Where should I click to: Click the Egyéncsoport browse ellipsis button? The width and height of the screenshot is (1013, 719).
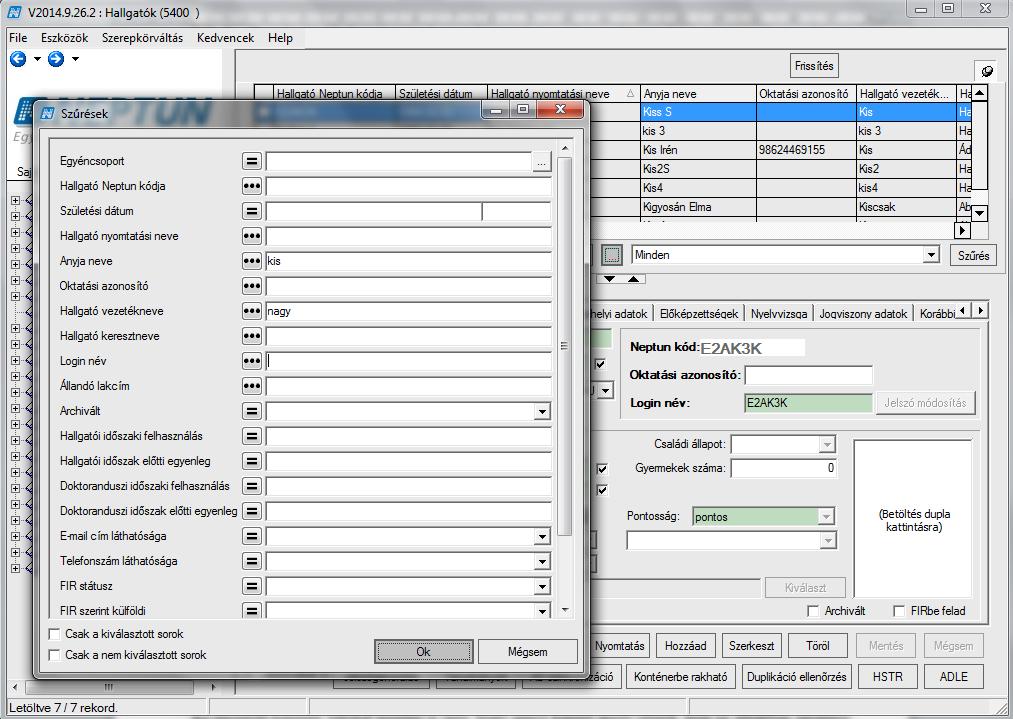pyautogui.click(x=541, y=162)
